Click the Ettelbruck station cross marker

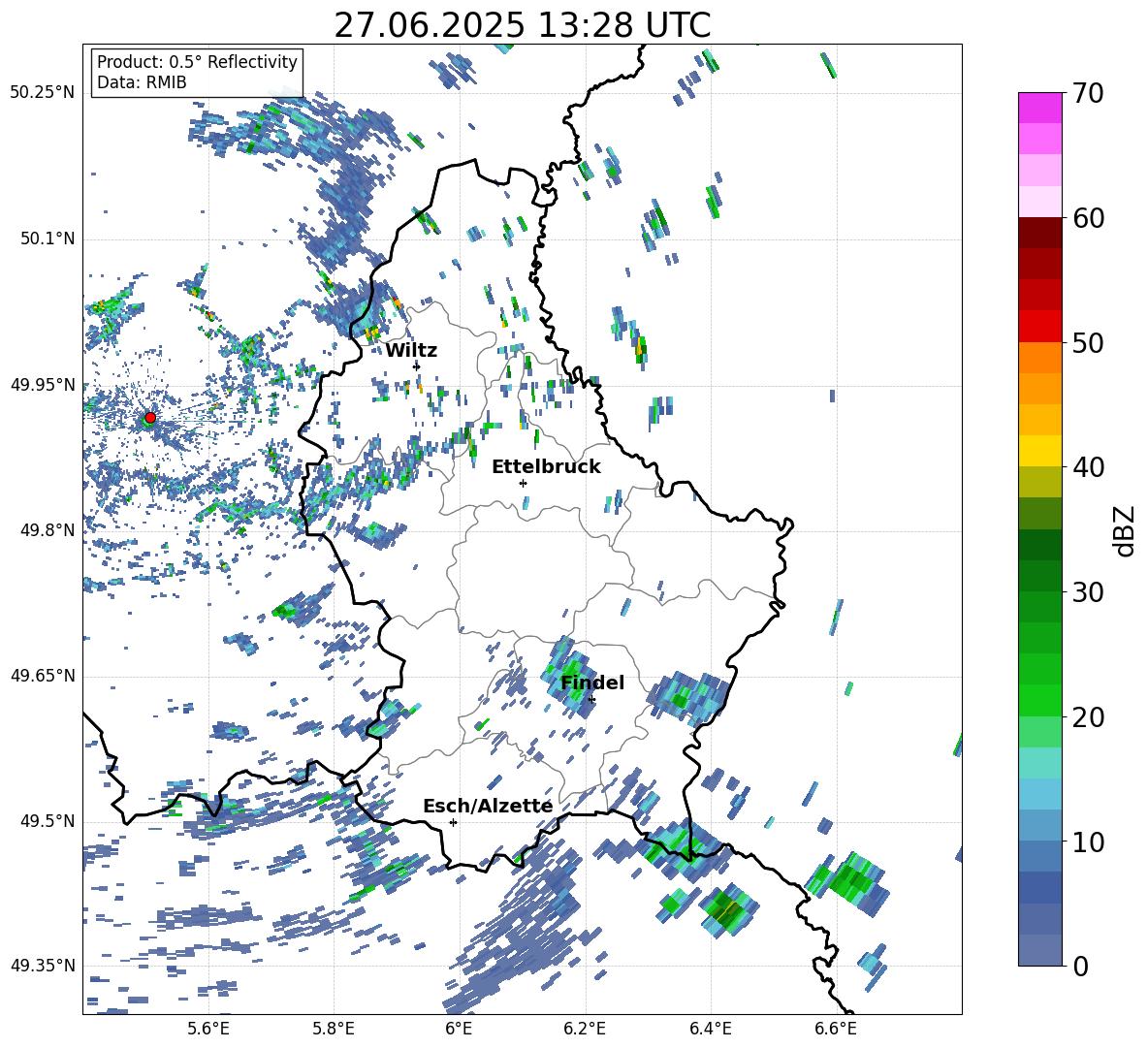(523, 483)
